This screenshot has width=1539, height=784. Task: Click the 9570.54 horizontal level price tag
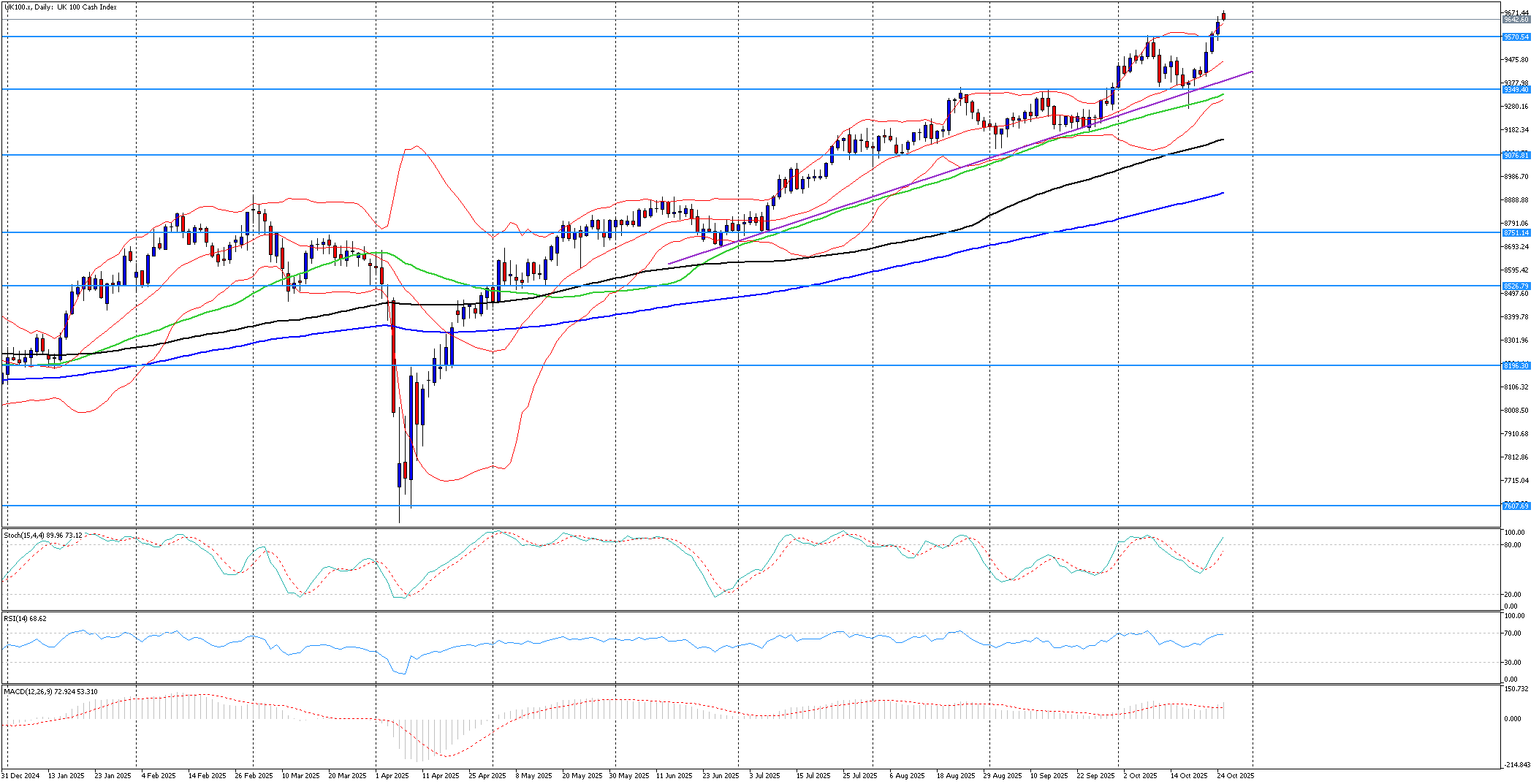tap(1516, 37)
